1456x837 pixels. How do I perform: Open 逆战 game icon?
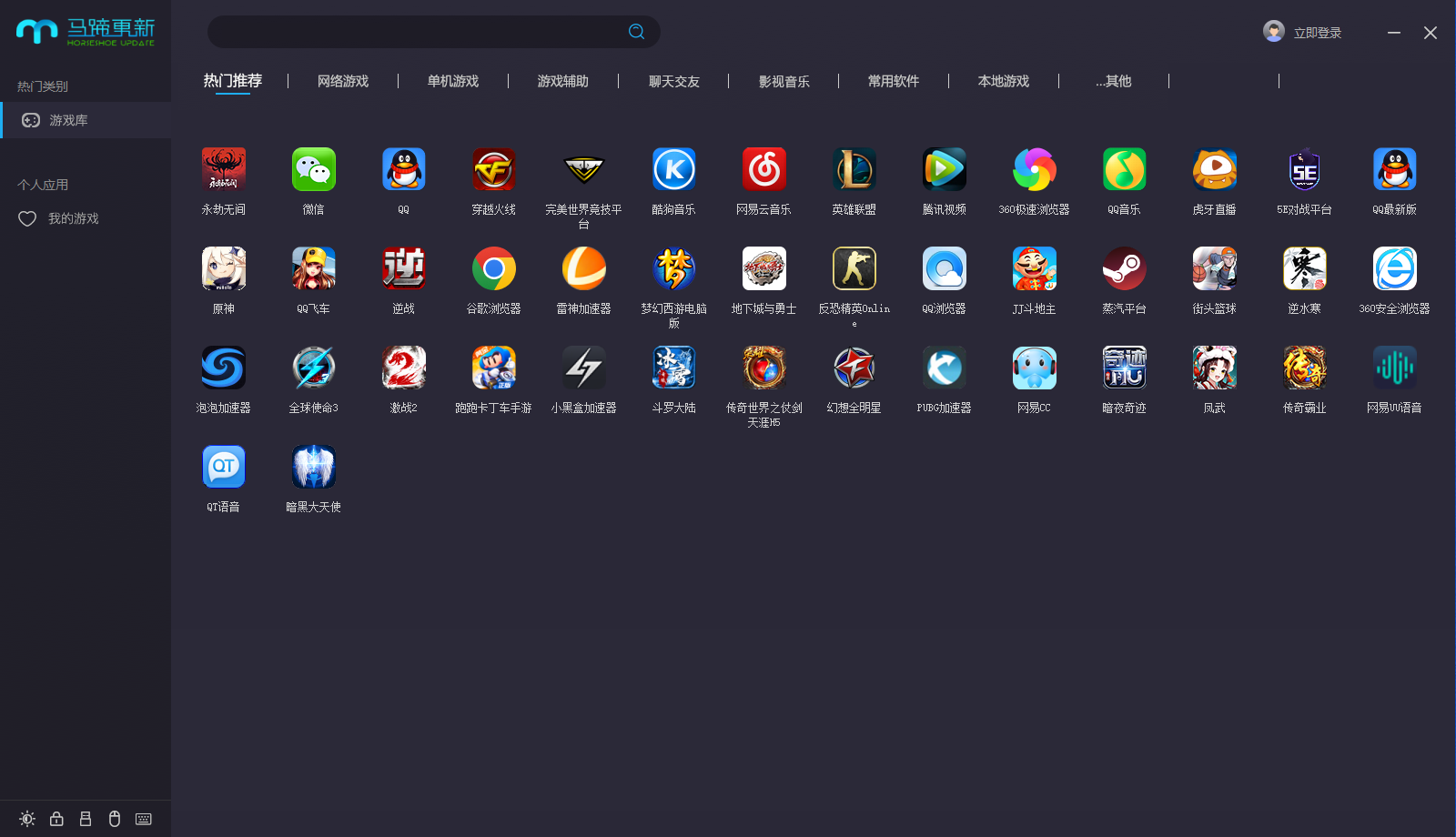(403, 268)
